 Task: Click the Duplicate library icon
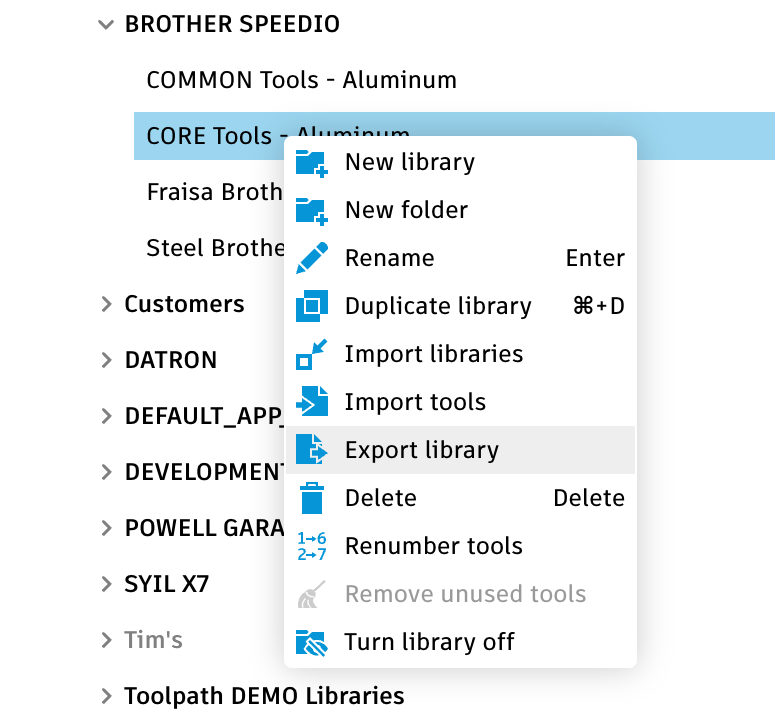(x=312, y=306)
